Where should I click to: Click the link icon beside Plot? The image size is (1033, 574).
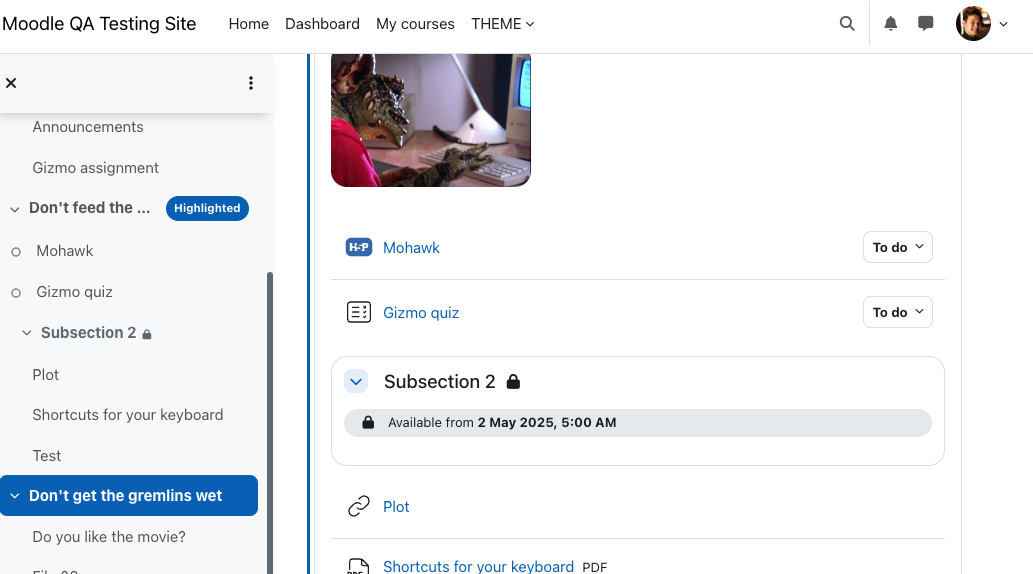(x=359, y=506)
